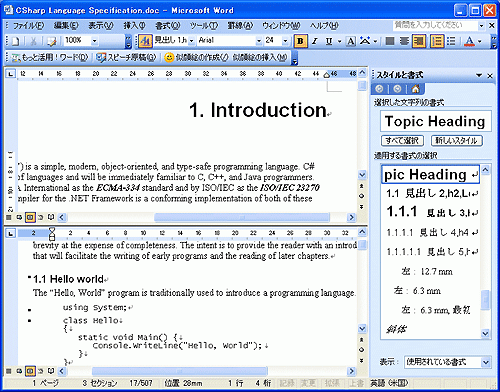Align text left with toolbar icon

(390, 41)
